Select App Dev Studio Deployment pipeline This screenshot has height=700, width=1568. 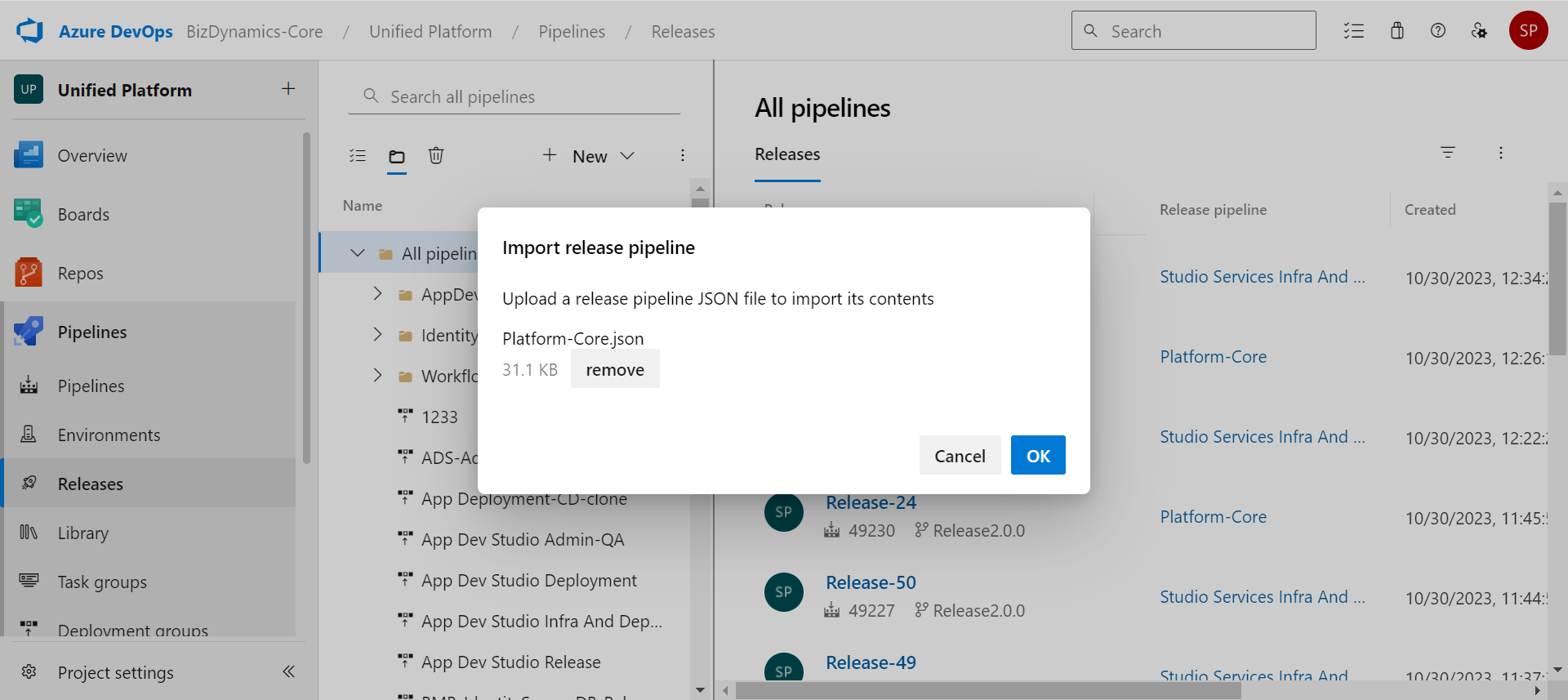point(529,580)
